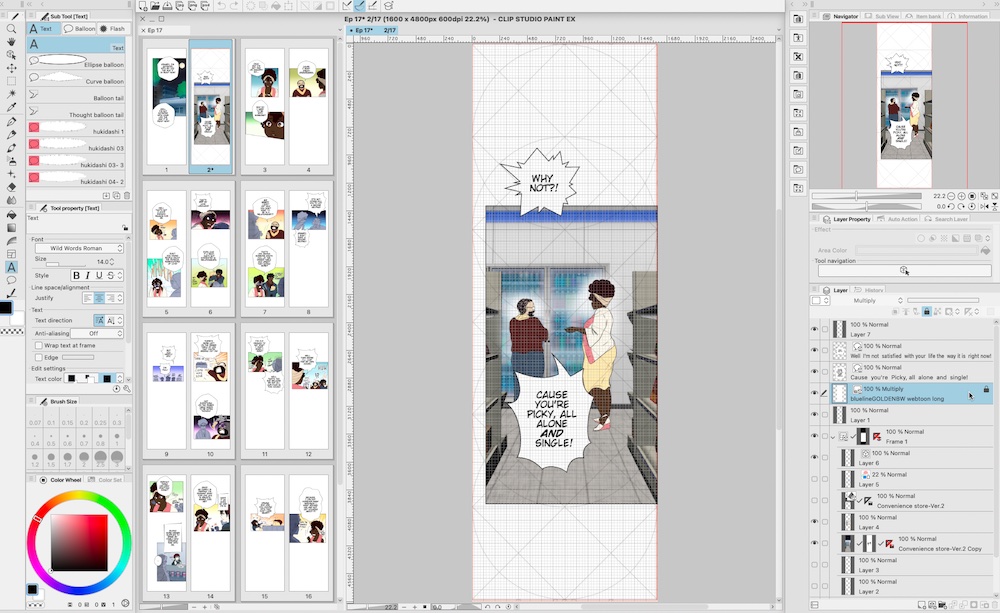The image size is (1000, 613).
Task: Click the zoom in button in Navigator
Action: (x=961, y=196)
